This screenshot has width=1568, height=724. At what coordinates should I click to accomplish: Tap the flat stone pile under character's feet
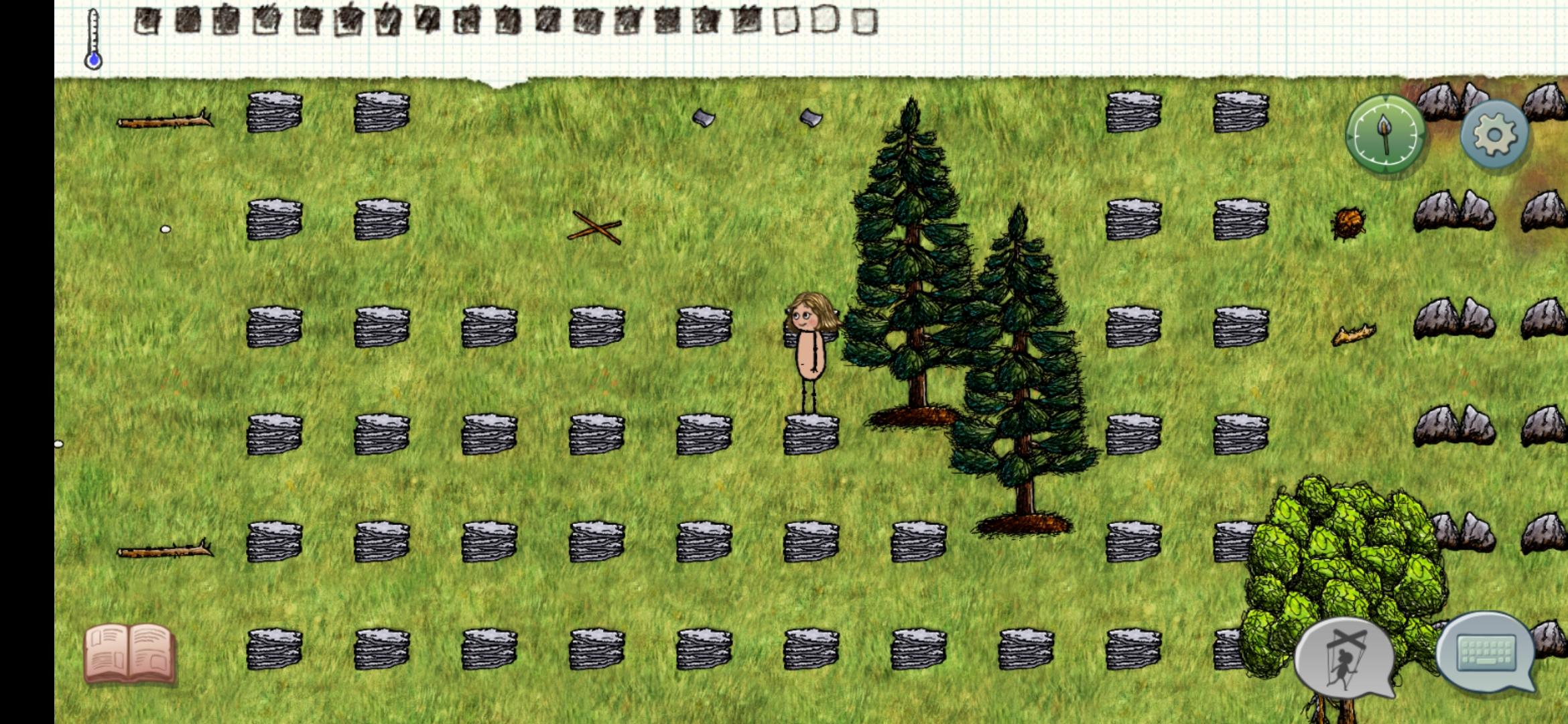pos(811,434)
